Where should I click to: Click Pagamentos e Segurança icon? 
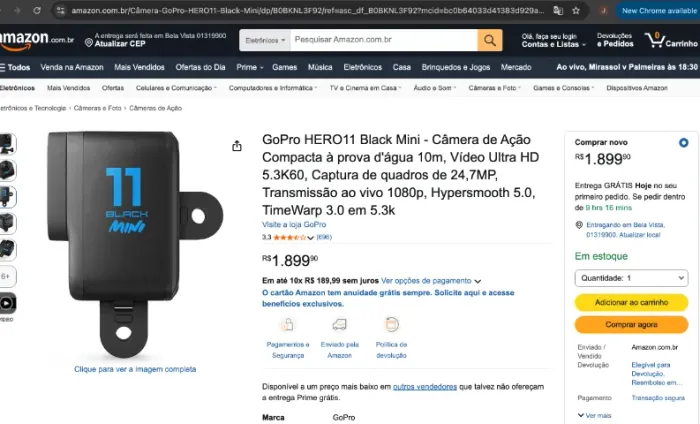click(x=288, y=324)
